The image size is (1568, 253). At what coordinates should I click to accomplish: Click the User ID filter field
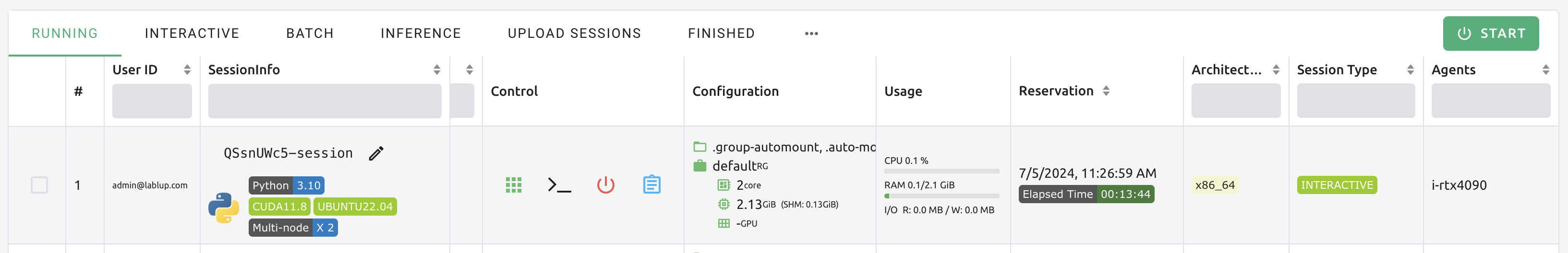click(x=152, y=101)
